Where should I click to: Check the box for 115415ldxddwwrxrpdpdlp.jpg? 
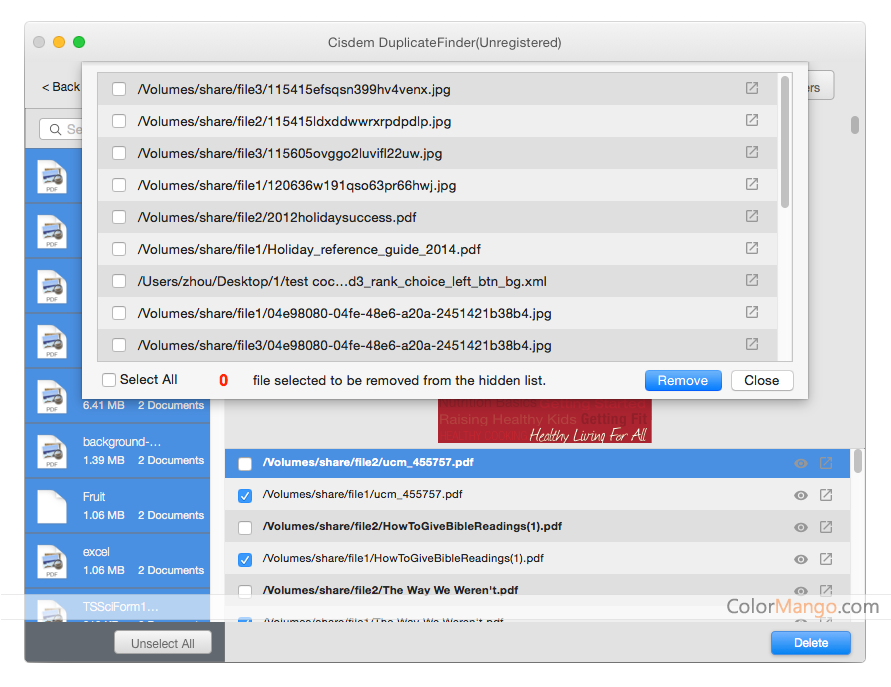[119, 121]
